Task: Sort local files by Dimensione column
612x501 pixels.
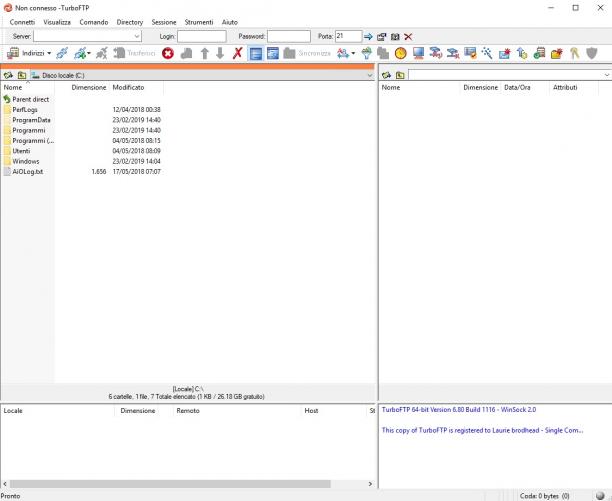Action: coord(82,87)
